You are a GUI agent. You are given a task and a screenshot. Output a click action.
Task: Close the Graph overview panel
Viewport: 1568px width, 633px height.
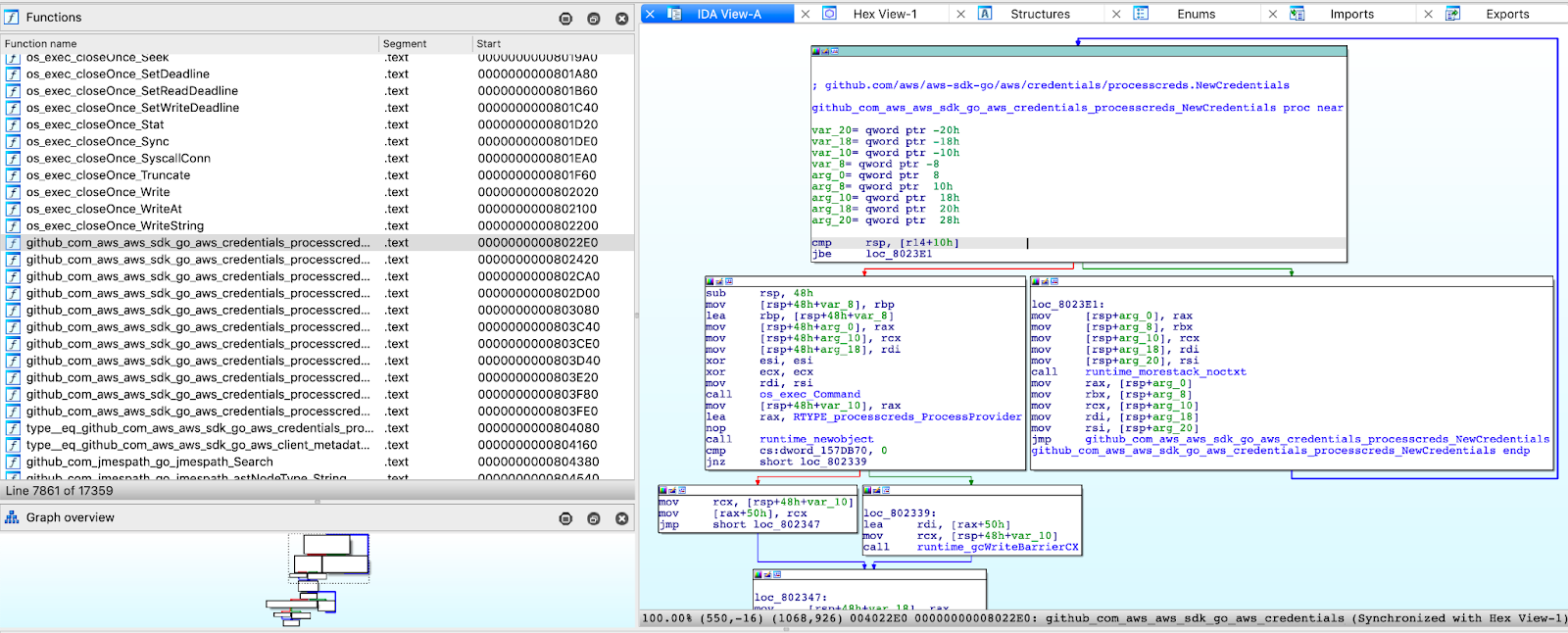[621, 518]
